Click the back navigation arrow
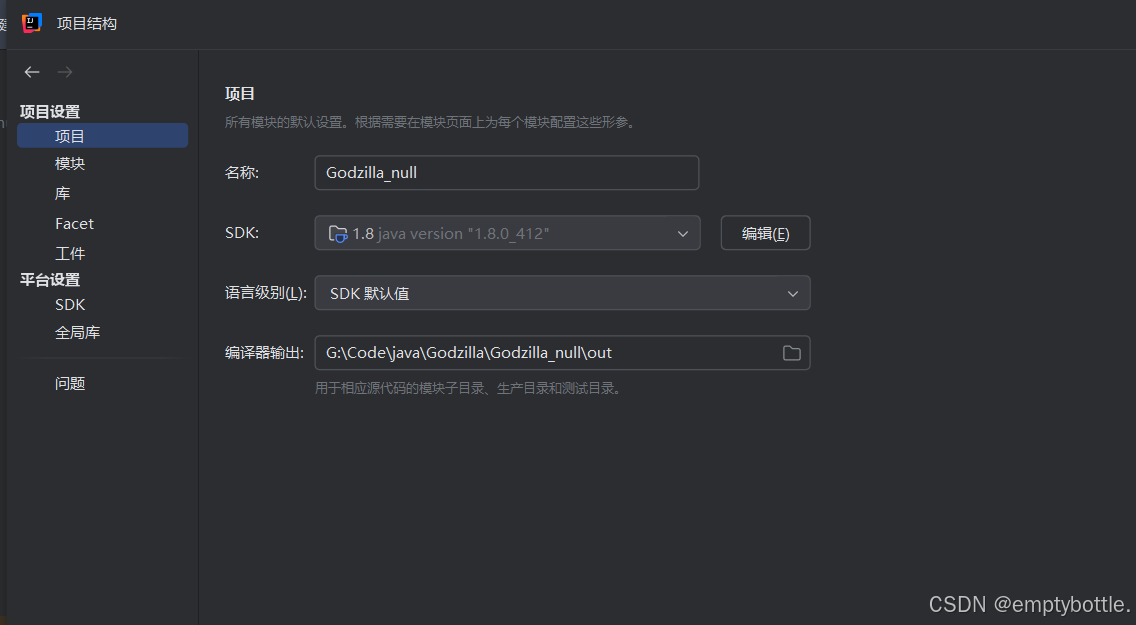Image resolution: width=1136 pixels, height=625 pixels. click(31, 71)
